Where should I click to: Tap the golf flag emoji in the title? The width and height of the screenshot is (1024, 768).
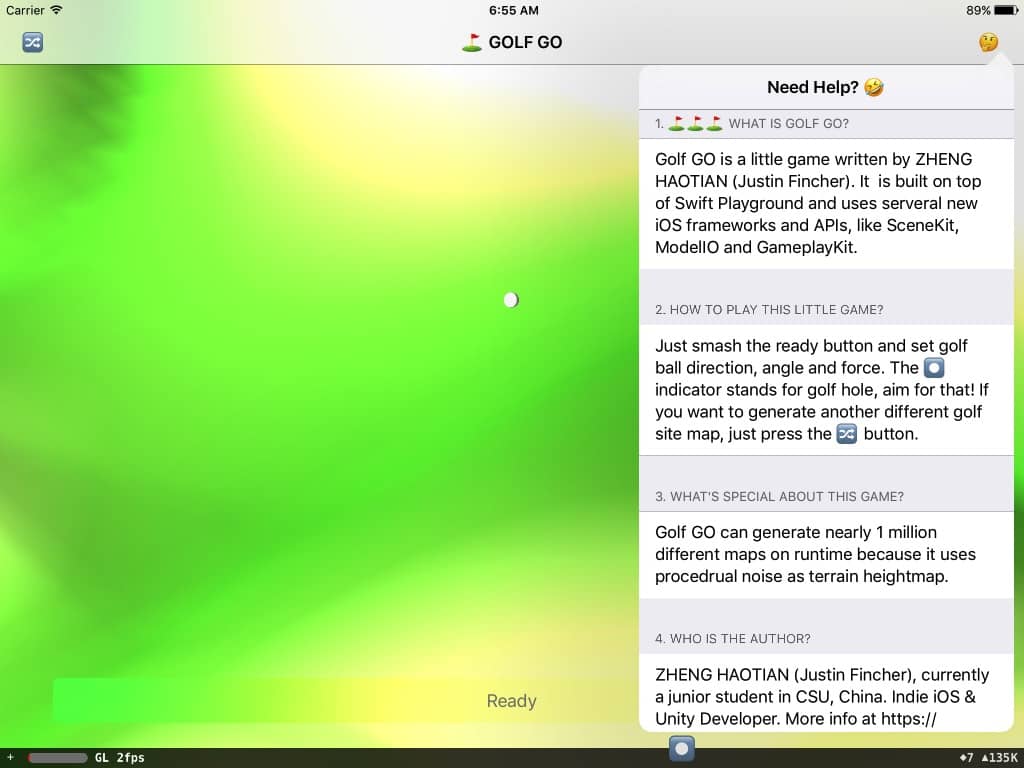pyautogui.click(x=472, y=42)
